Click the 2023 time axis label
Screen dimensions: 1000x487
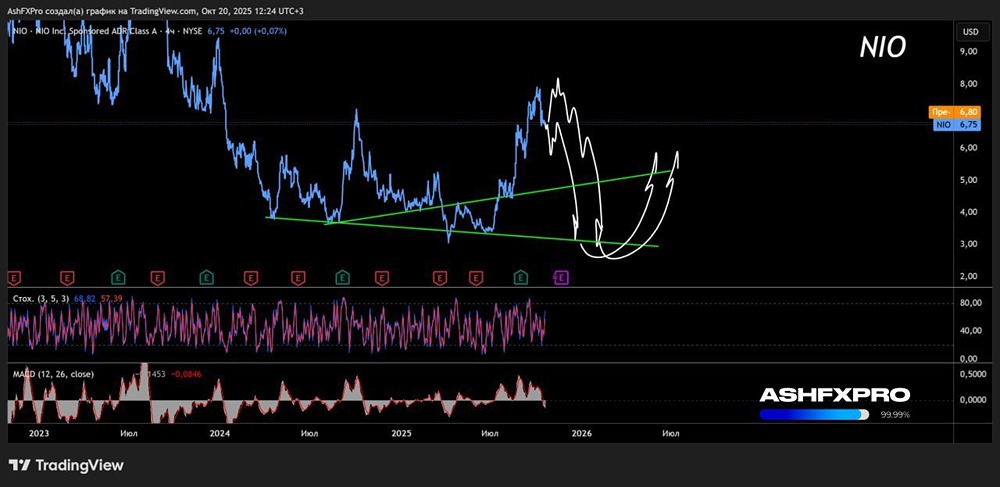39,433
